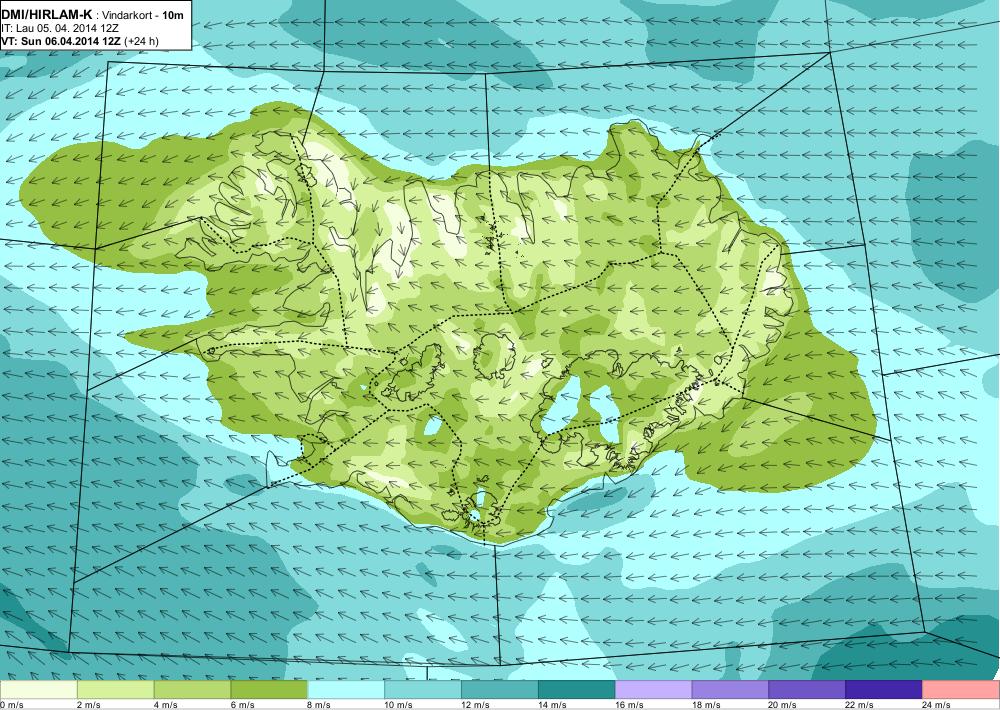The height and width of the screenshot is (710, 1000).
Task: Click the teal 12–14 m/s legend swatch
Action: click(x=500, y=690)
